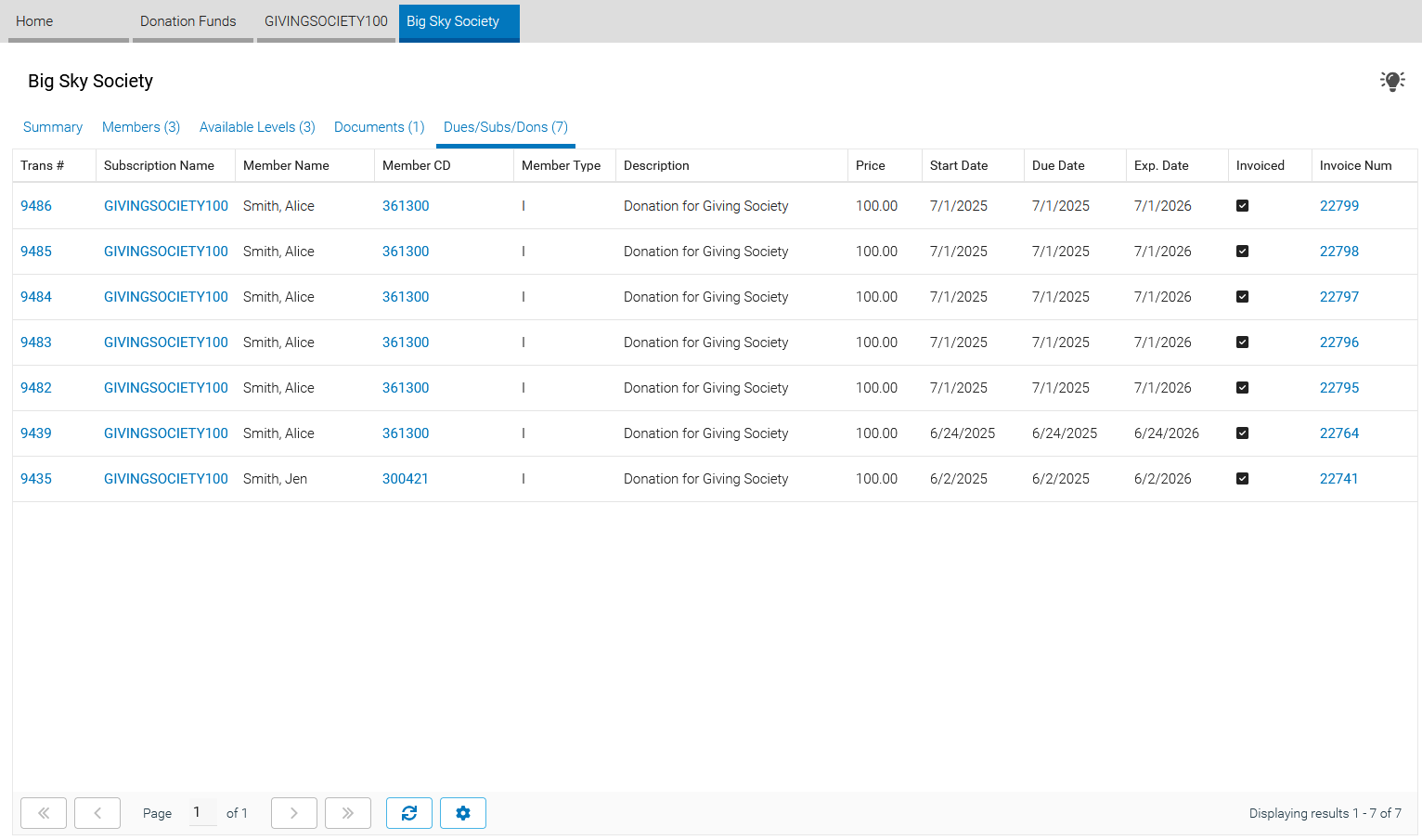
Task: Open invoice number 22799
Action: (x=1339, y=206)
